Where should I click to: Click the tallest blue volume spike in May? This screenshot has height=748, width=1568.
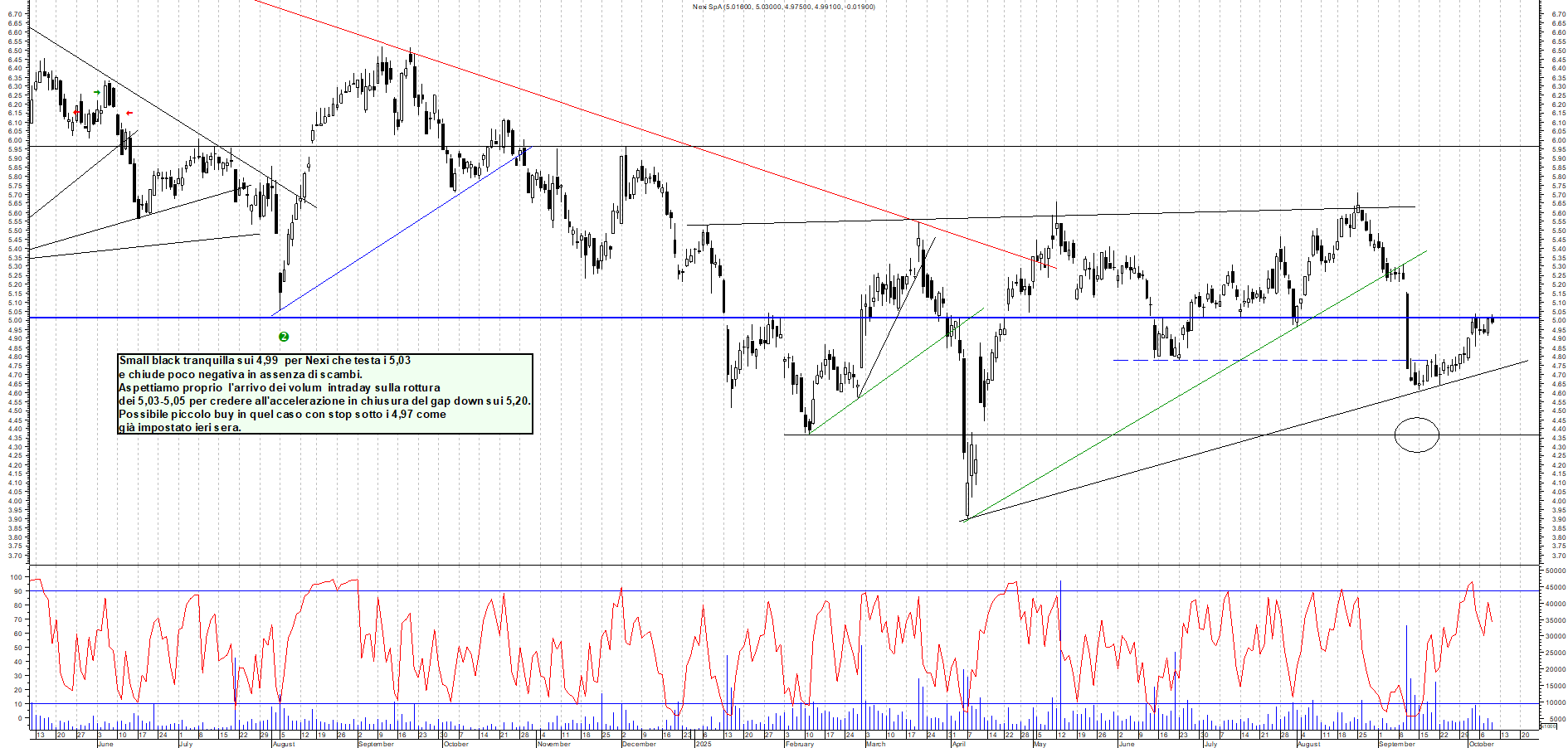click(x=1060, y=647)
